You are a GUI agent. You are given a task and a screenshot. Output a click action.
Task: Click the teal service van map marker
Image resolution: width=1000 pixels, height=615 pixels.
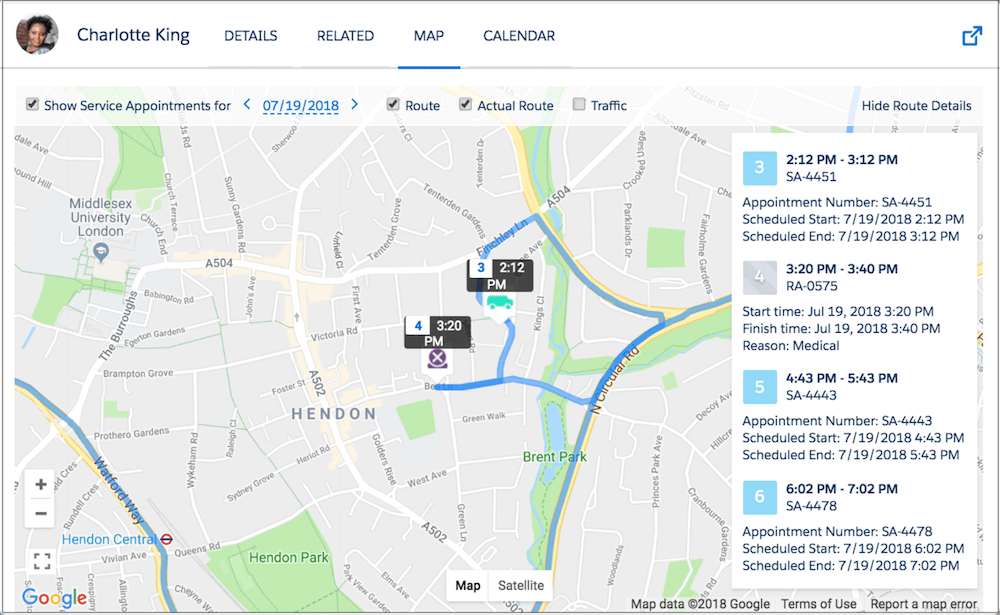498,303
